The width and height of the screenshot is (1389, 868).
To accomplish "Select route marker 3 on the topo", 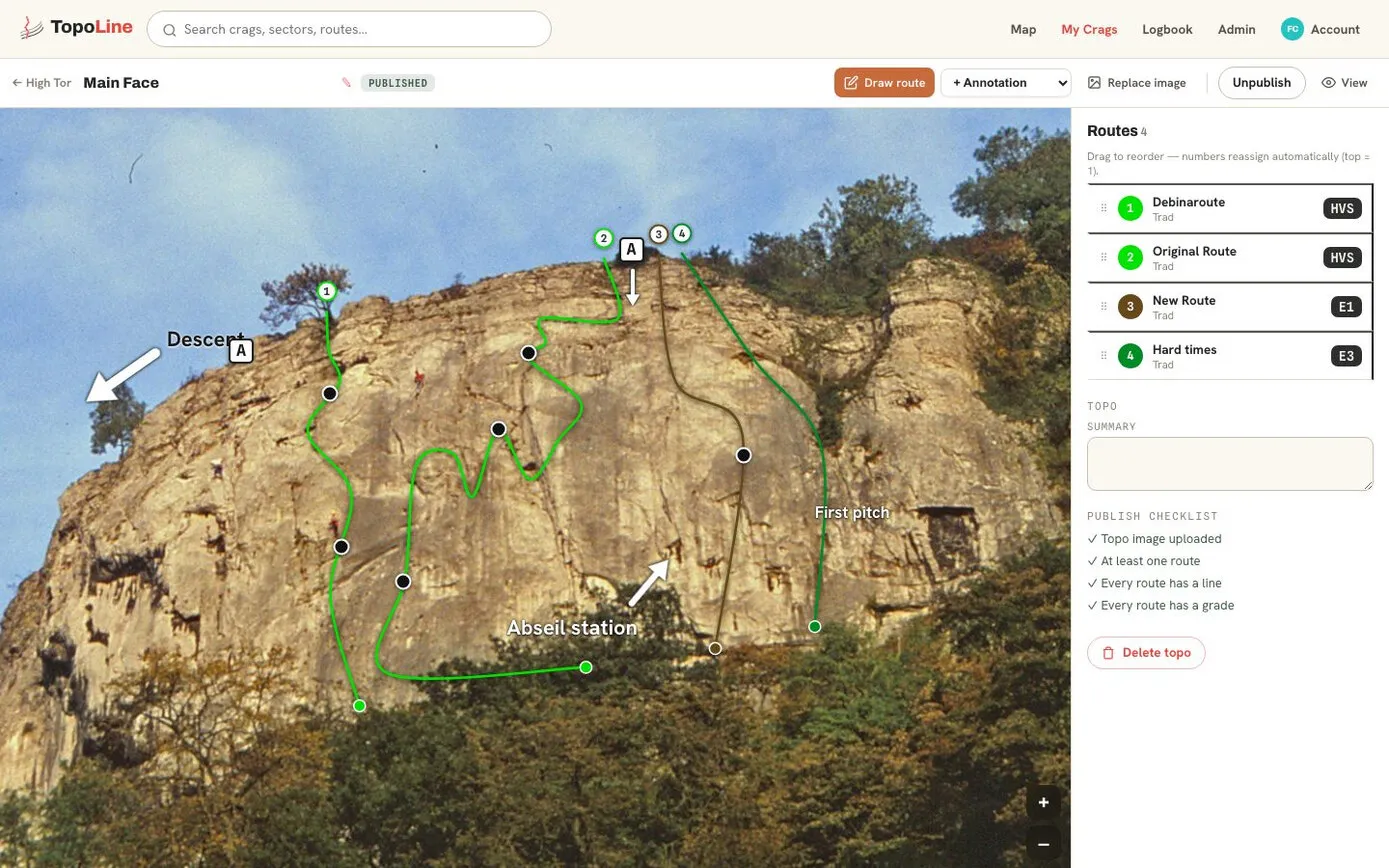I will click(x=658, y=234).
